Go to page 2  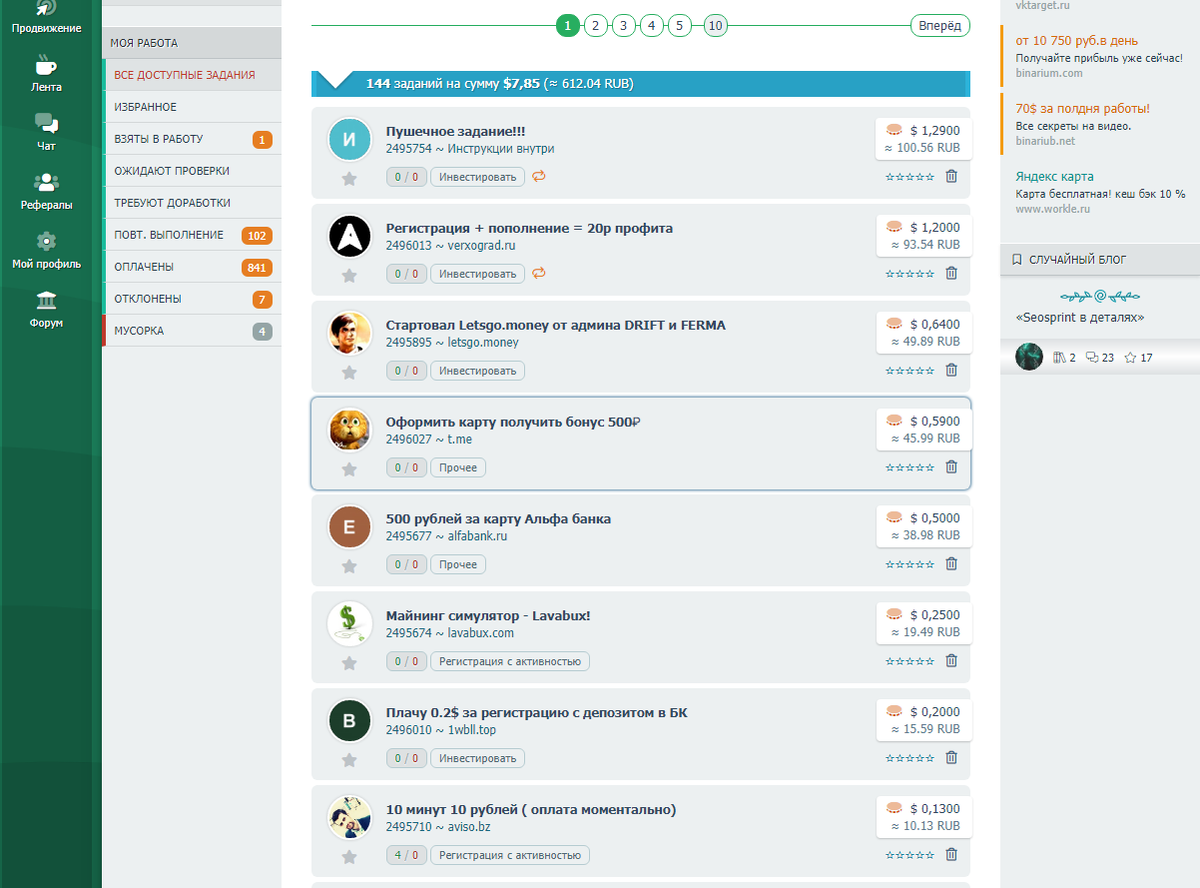point(595,25)
